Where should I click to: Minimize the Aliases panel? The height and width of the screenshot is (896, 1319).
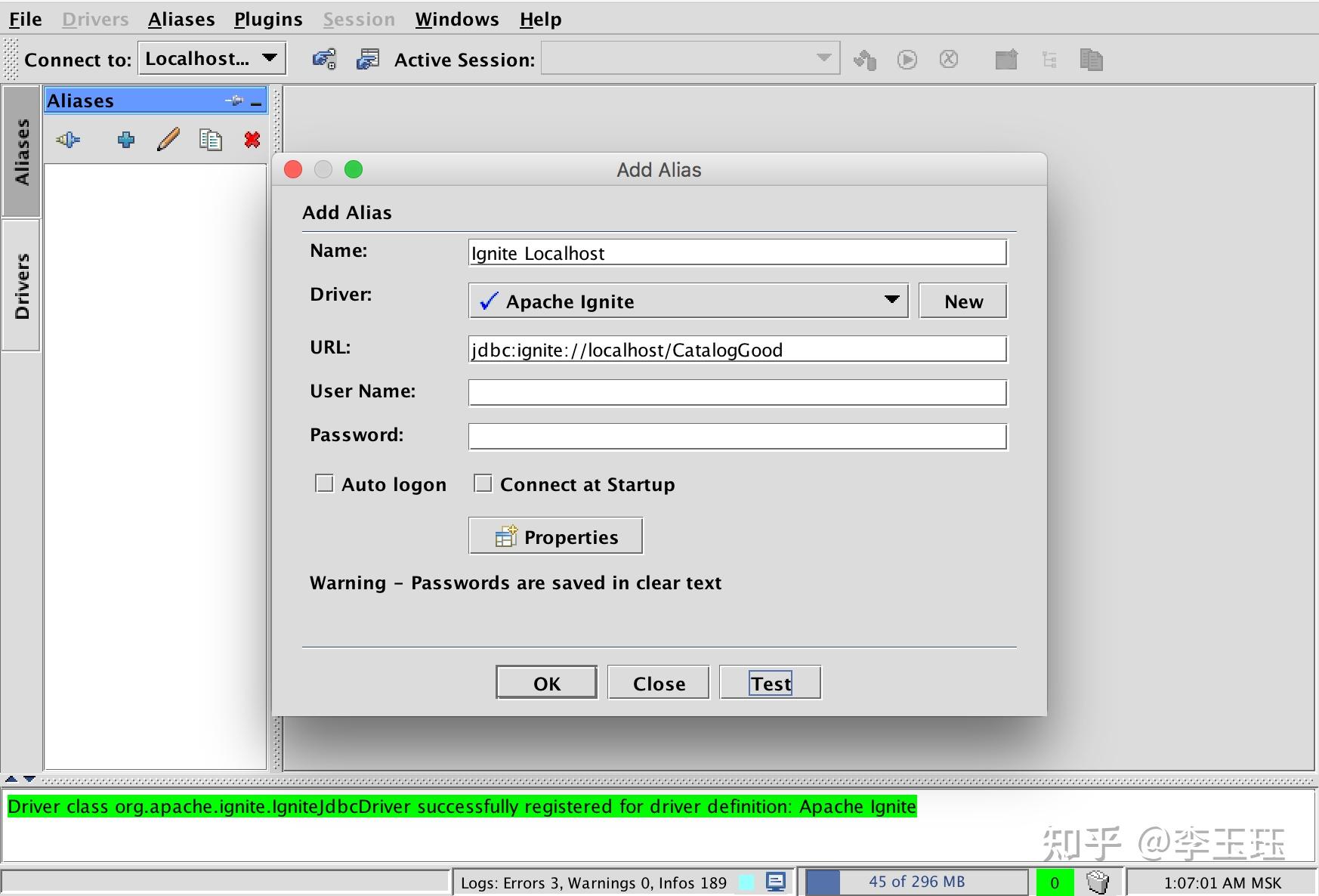tap(256, 101)
